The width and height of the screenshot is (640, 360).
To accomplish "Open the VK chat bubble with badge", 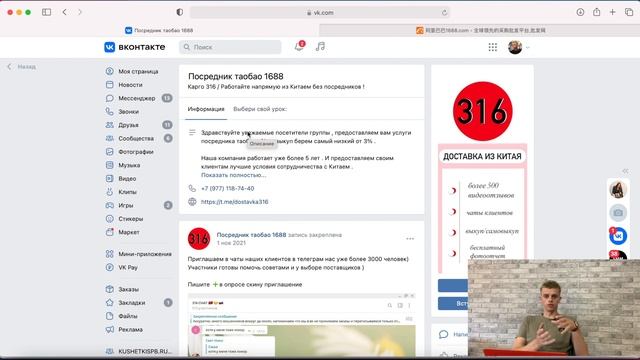I will (x=618, y=236).
